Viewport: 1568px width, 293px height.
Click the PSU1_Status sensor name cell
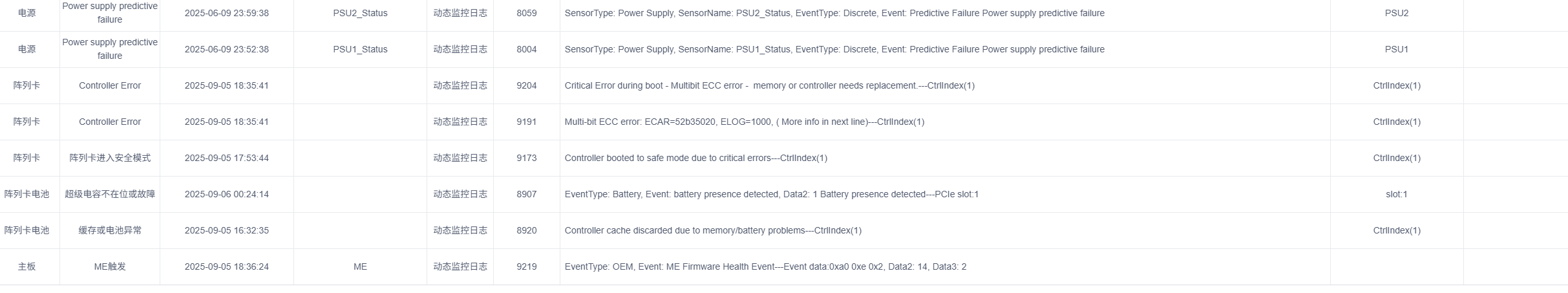click(x=360, y=49)
